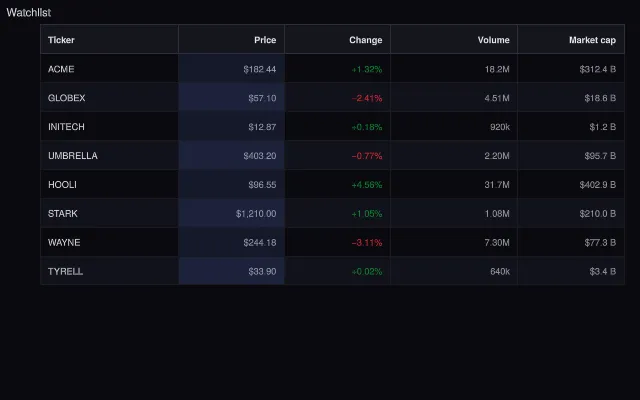Screen dimensions: 640x400
Task: Sort by the Ticker column header
Action: click(x=109, y=40)
